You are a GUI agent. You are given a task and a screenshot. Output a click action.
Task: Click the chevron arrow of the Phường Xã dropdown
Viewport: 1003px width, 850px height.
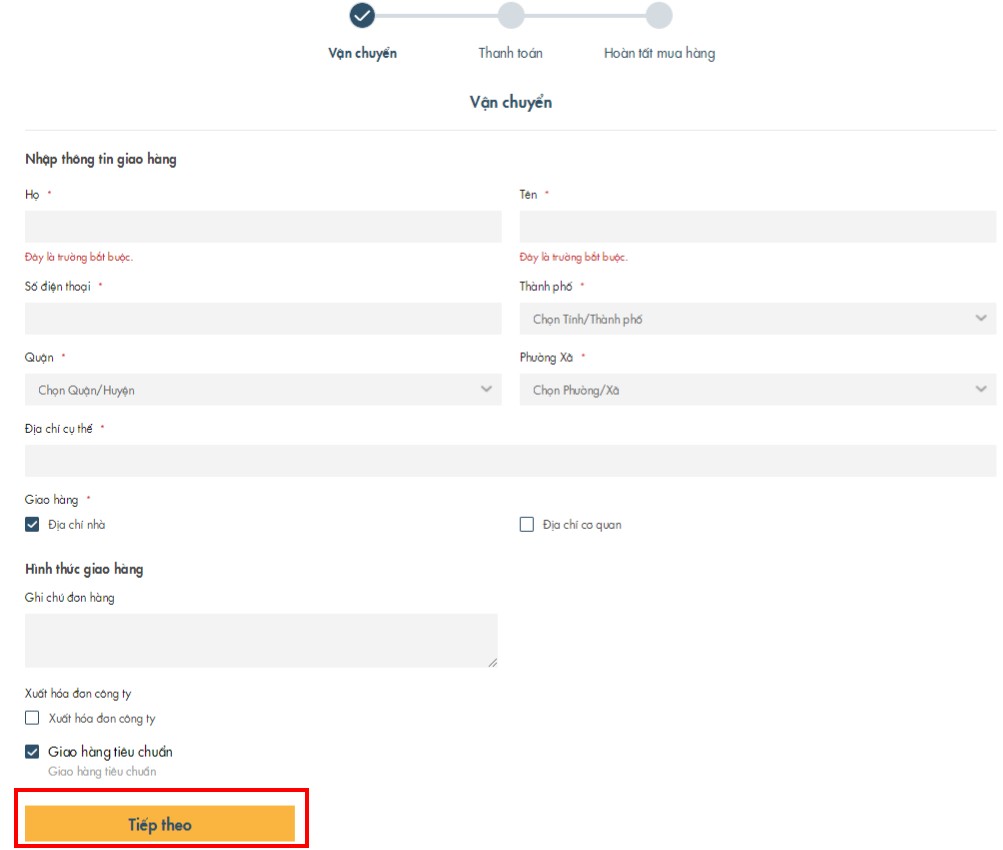click(981, 389)
